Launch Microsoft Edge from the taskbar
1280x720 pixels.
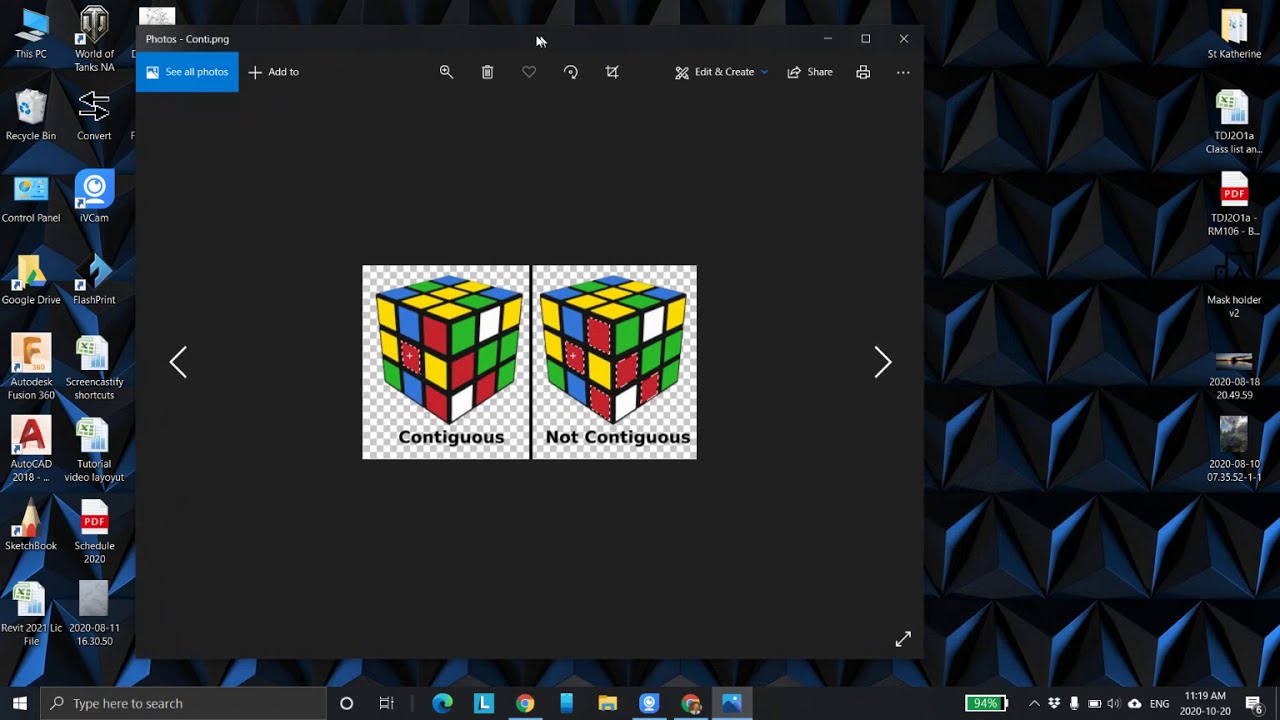[x=442, y=703]
